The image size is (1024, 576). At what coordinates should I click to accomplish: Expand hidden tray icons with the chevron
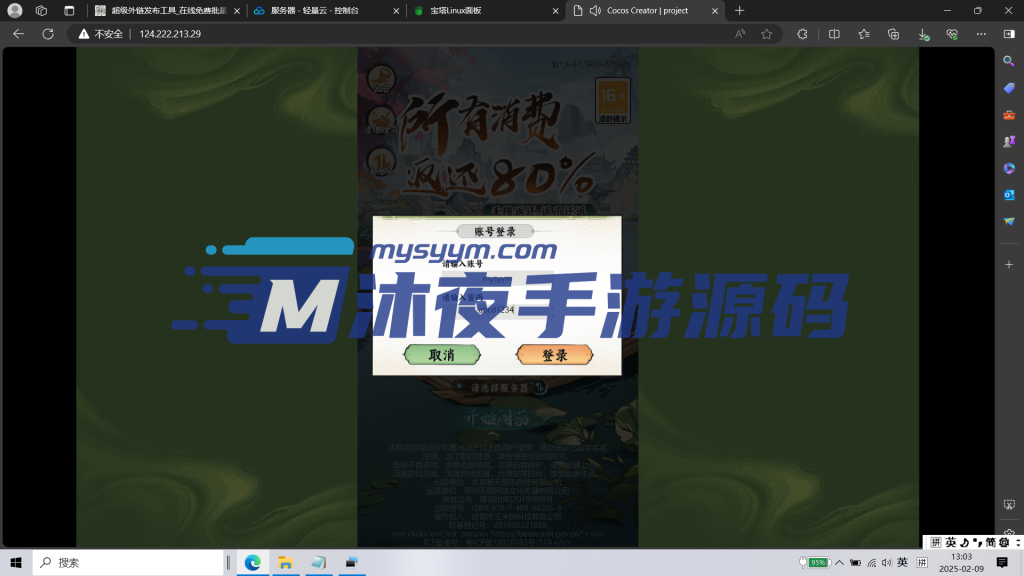pos(839,564)
